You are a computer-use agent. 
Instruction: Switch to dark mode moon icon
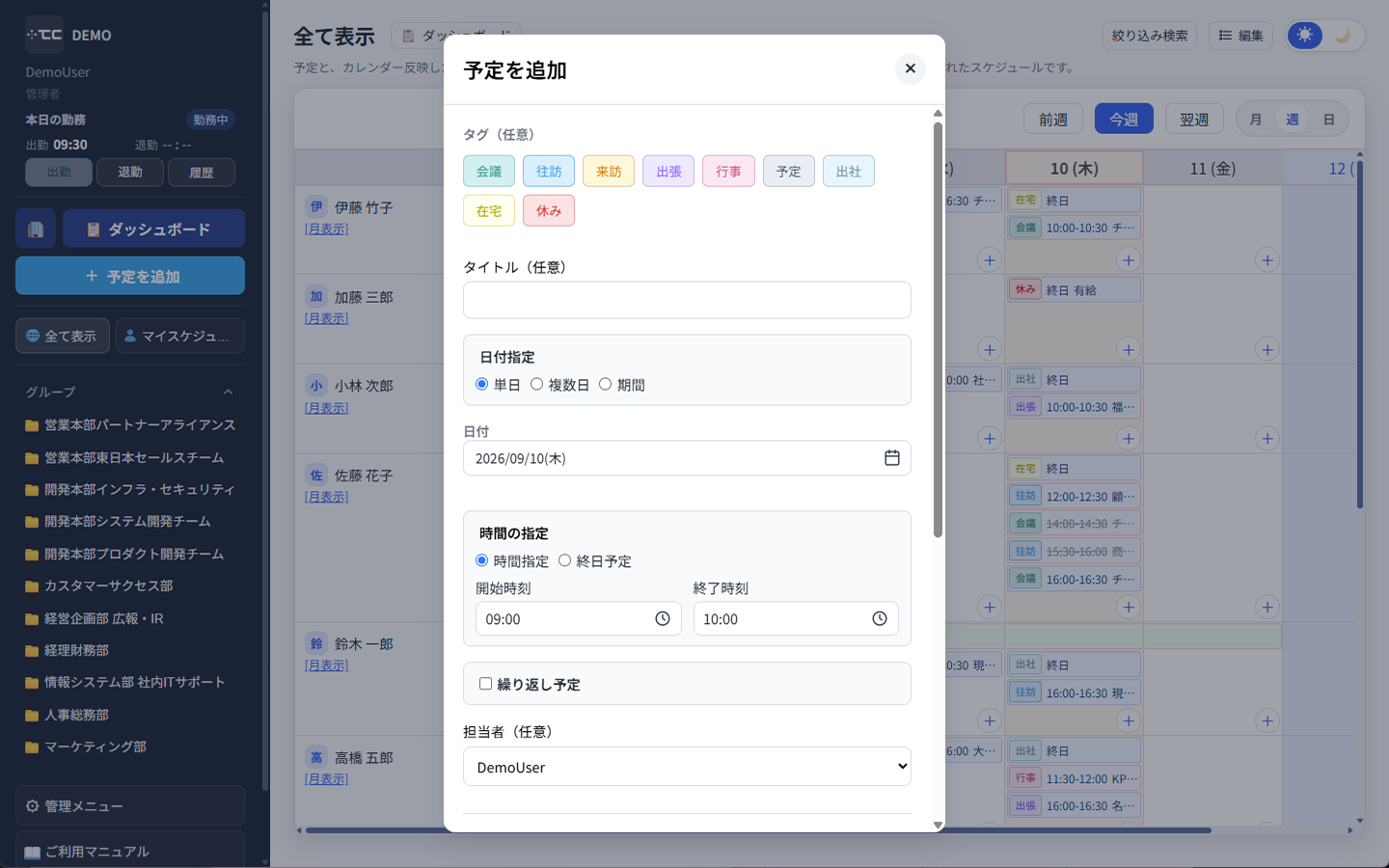1342,36
